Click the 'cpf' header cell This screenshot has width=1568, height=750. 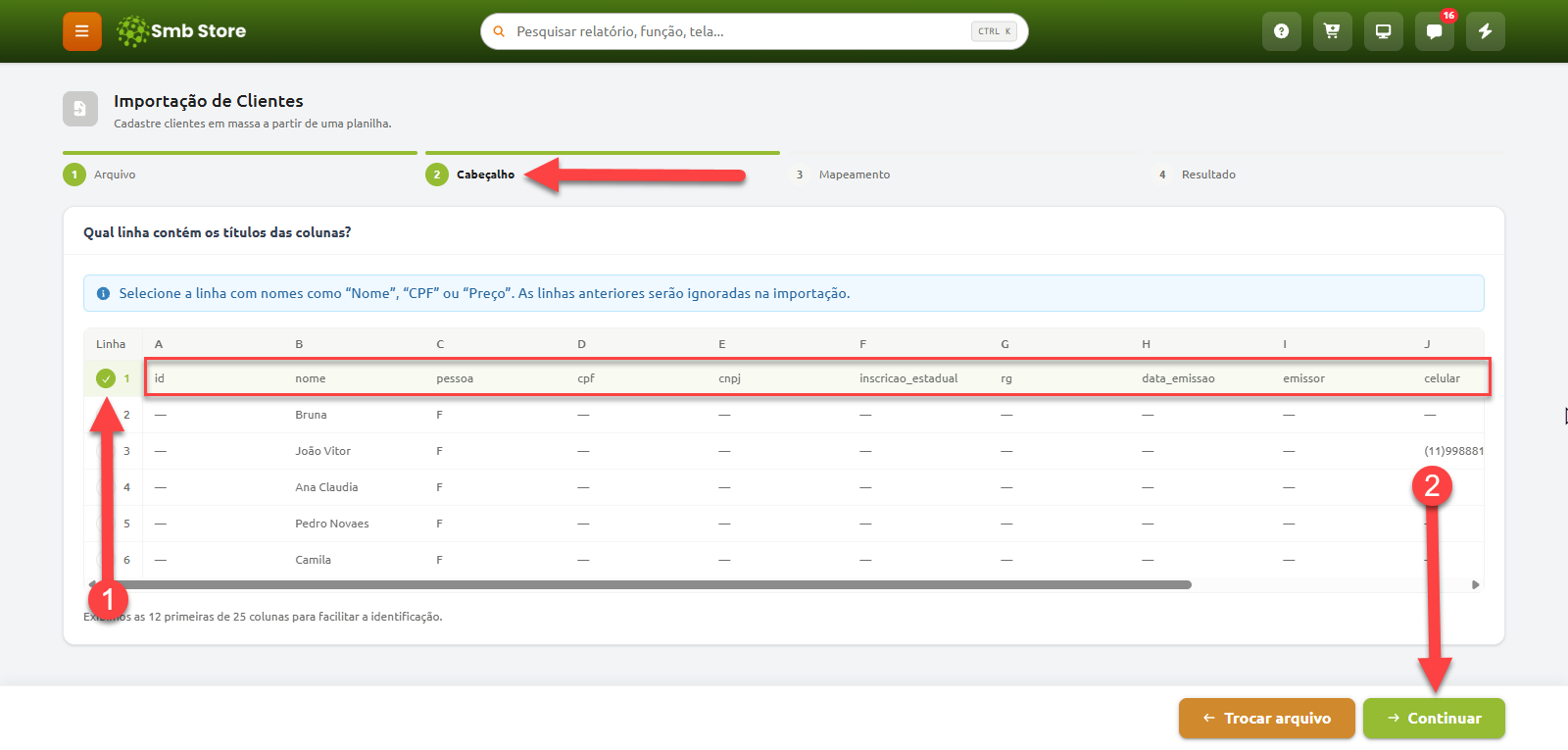click(586, 378)
